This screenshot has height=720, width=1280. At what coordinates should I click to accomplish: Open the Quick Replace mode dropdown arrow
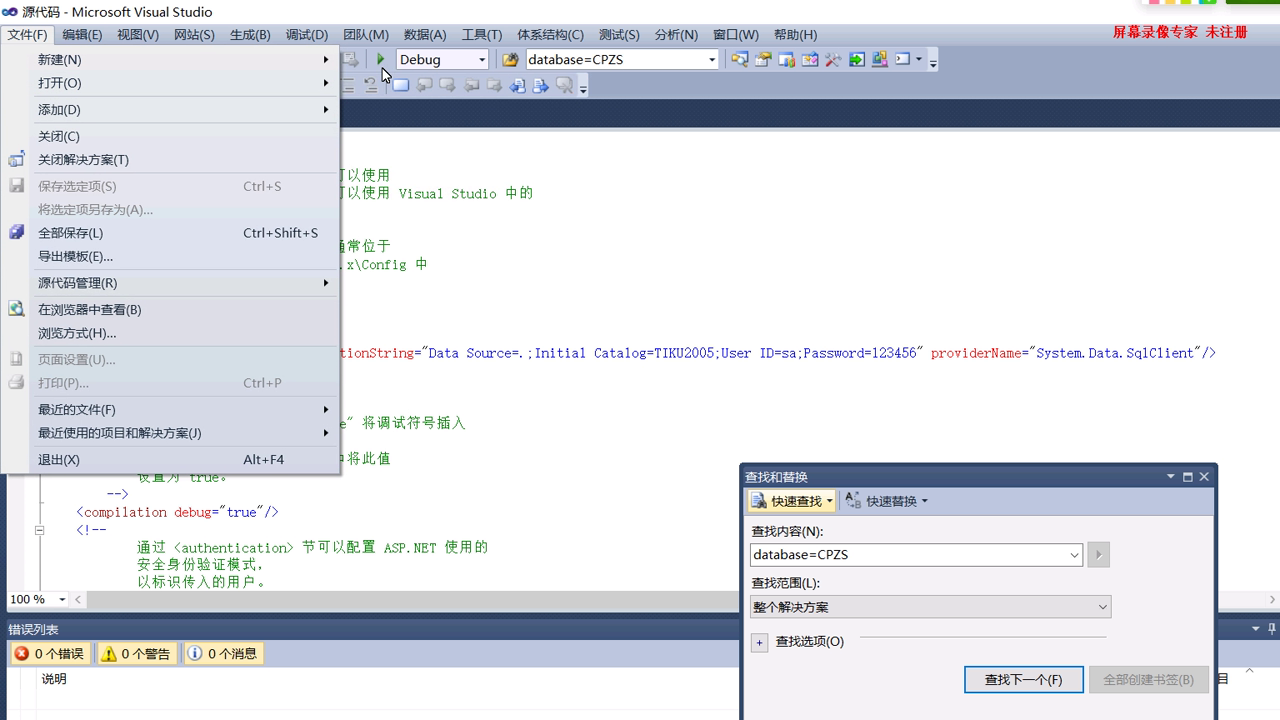(924, 501)
